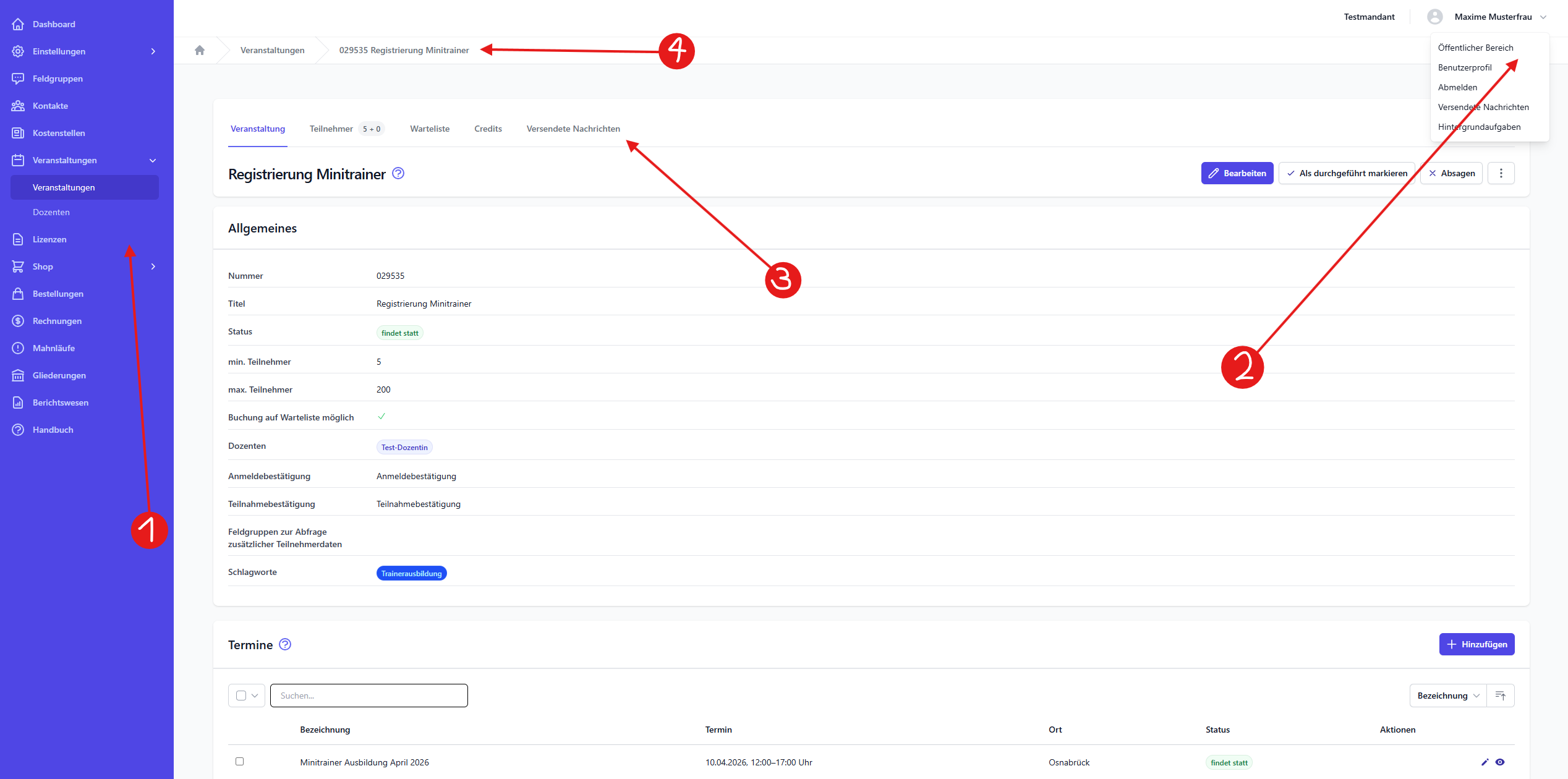Image resolution: width=1568 pixels, height=779 pixels.
Task: Open the three-dot more actions menu
Action: [x=1501, y=173]
